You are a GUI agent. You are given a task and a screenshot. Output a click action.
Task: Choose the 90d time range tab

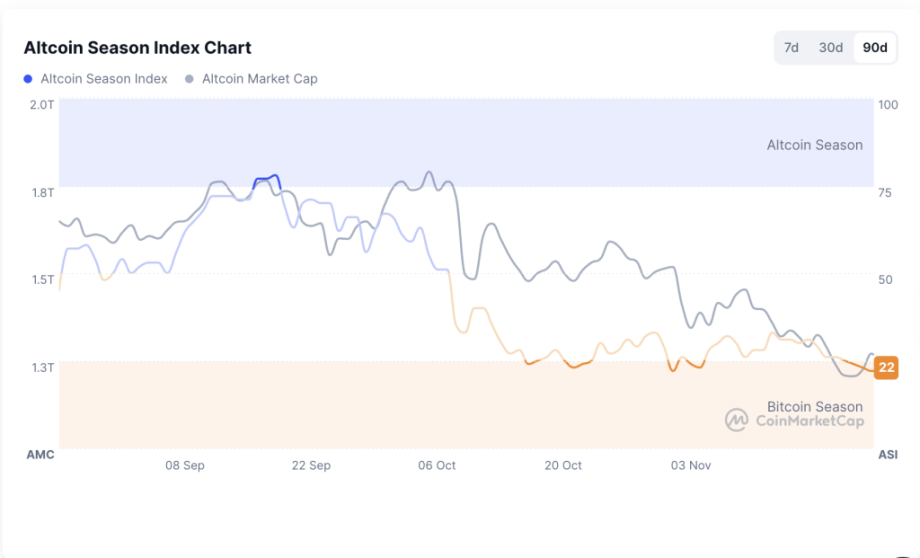pyautogui.click(x=875, y=48)
